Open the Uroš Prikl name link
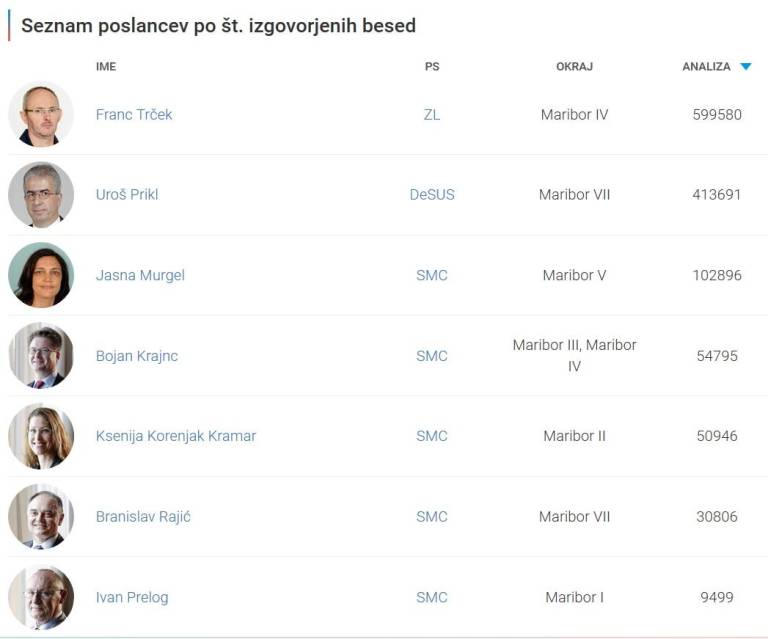Image resolution: width=768 pixels, height=639 pixels. 127,195
